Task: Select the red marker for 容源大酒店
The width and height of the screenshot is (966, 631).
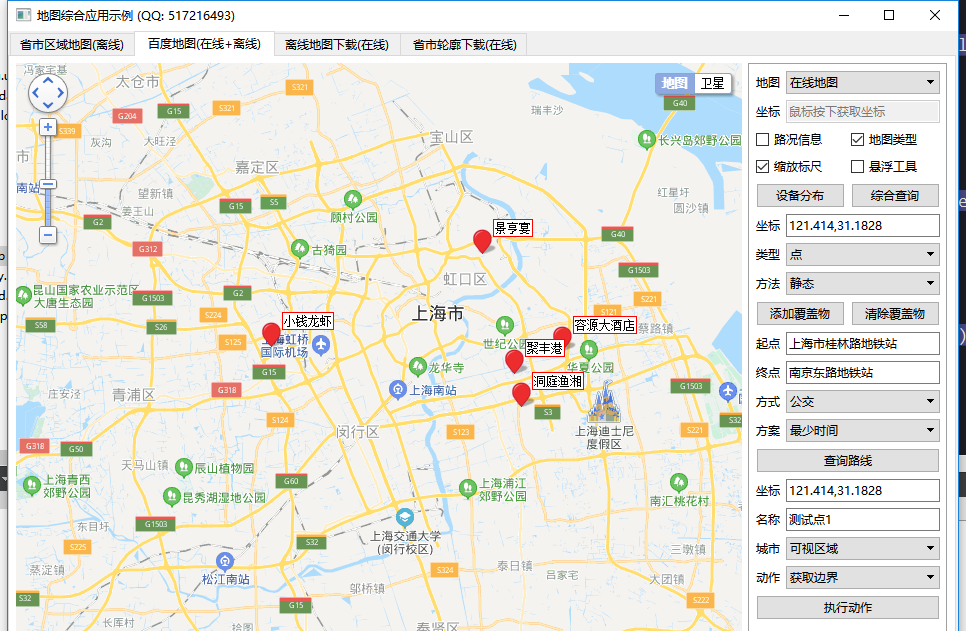Action: pyautogui.click(x=562, y=337)
